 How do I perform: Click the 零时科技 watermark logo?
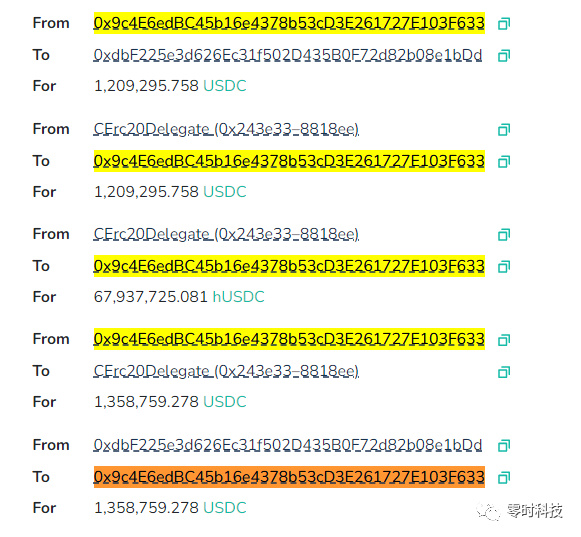(519, 511)
